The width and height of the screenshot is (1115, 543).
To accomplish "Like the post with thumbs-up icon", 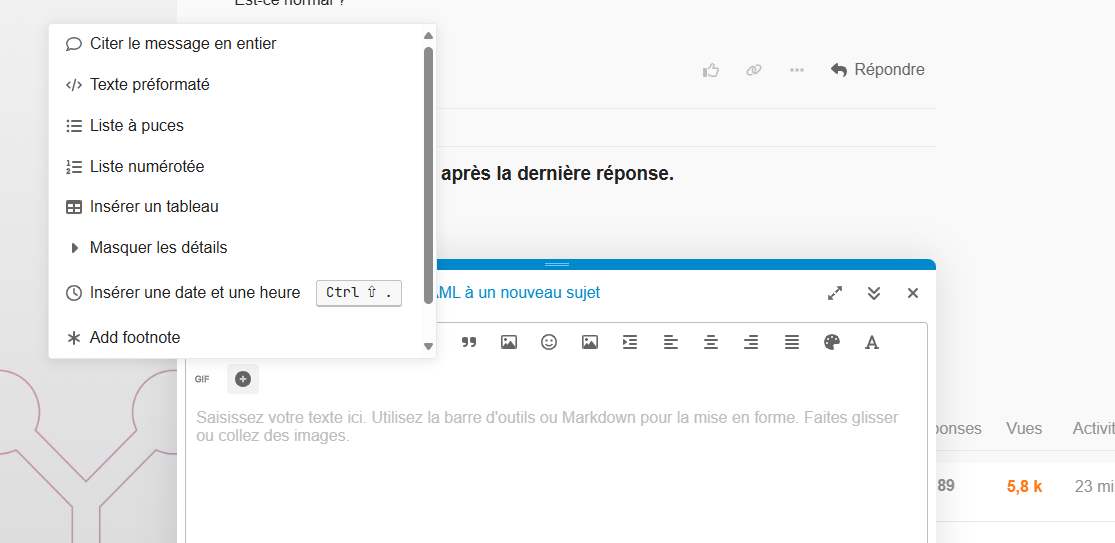I will point(711,70).
